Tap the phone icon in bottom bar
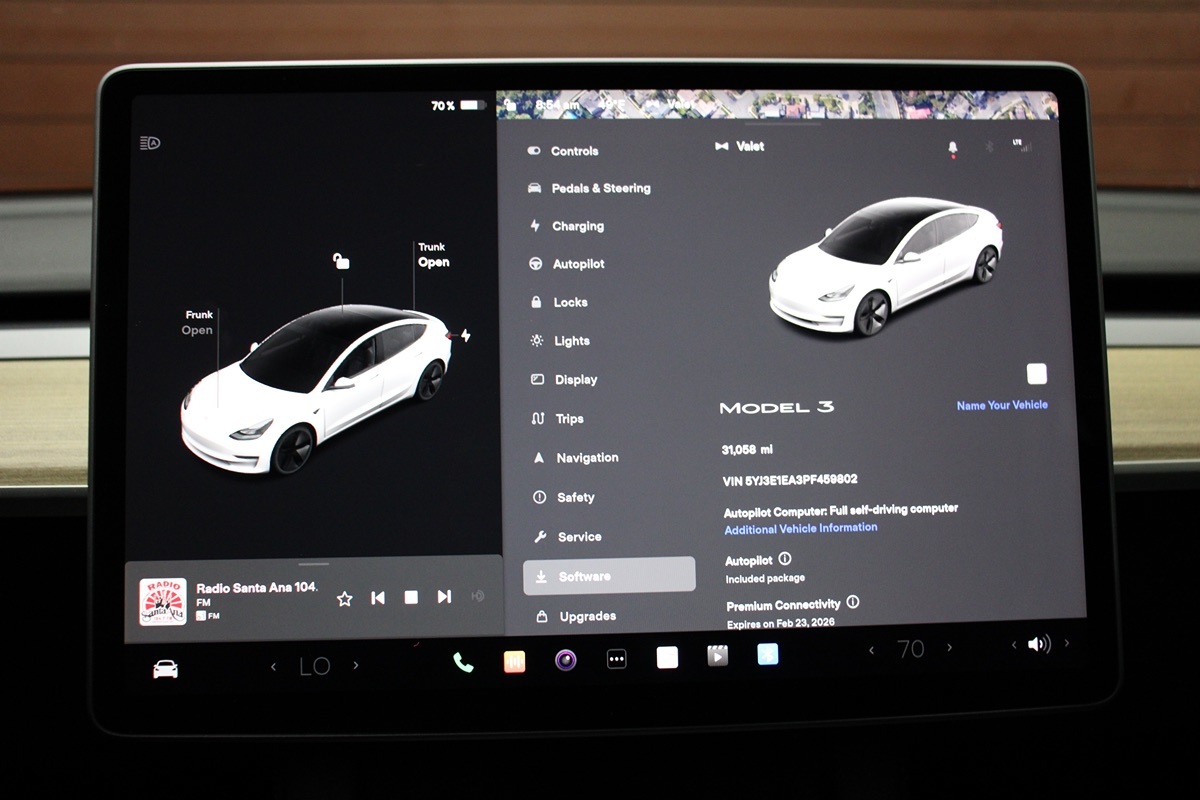1200x800 pixels. (x=463, y=661)
